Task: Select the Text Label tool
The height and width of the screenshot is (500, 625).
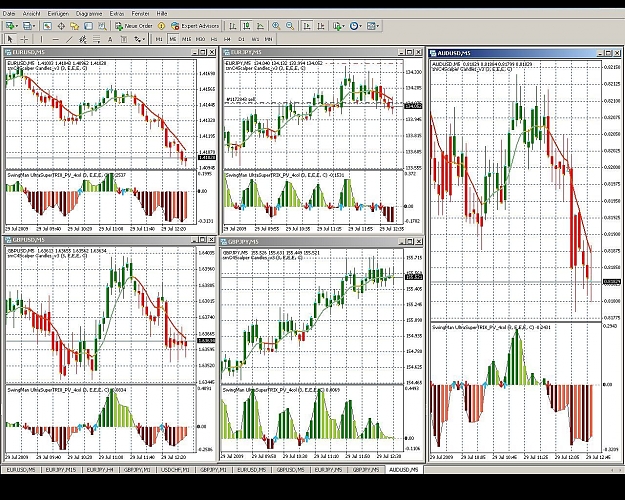Action: point(124,39)
